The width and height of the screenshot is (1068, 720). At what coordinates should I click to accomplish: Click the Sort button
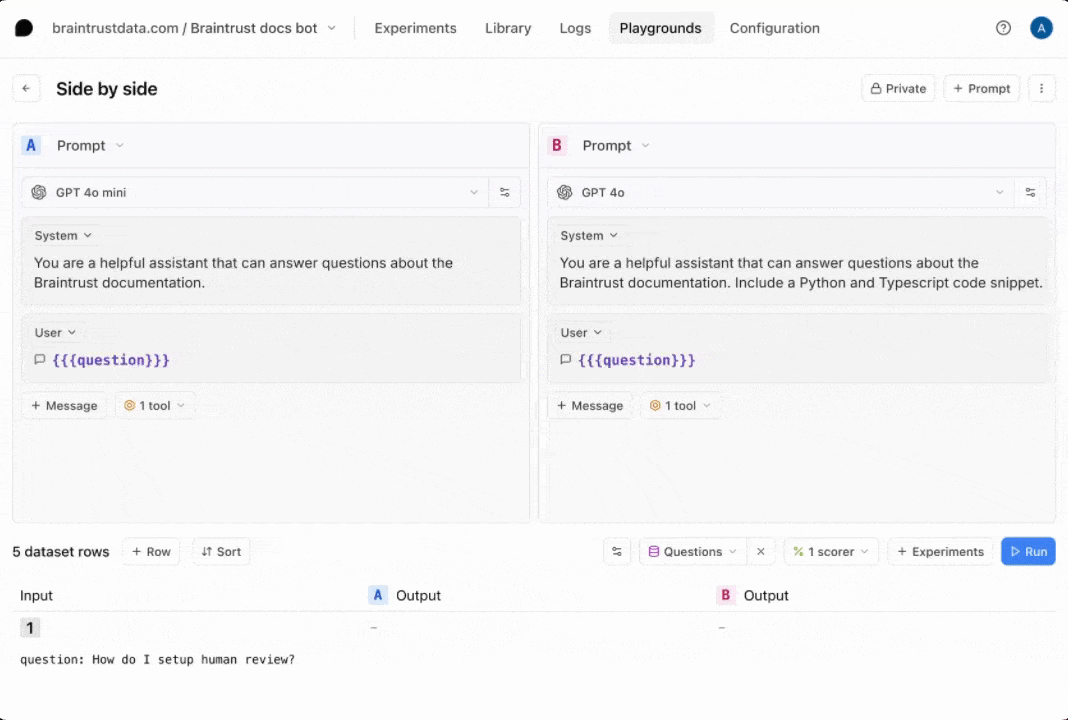tap(221, 552)
